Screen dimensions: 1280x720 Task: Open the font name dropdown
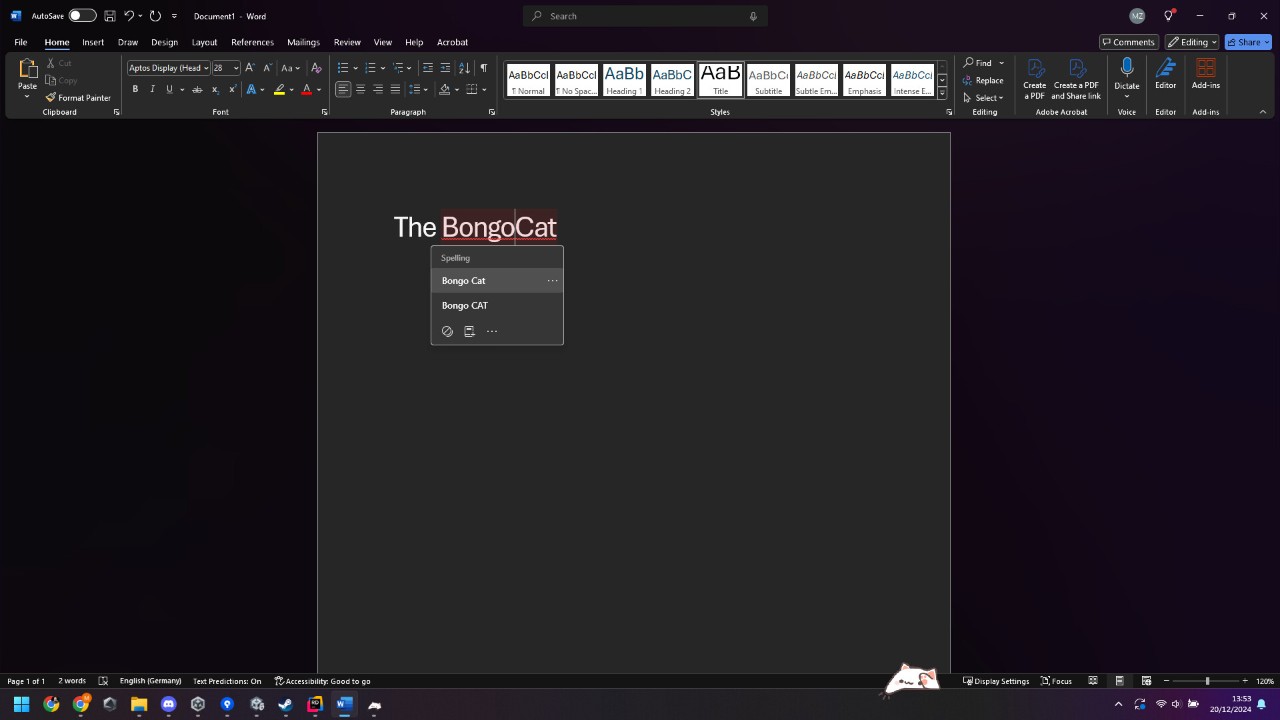tap(206, 68)
